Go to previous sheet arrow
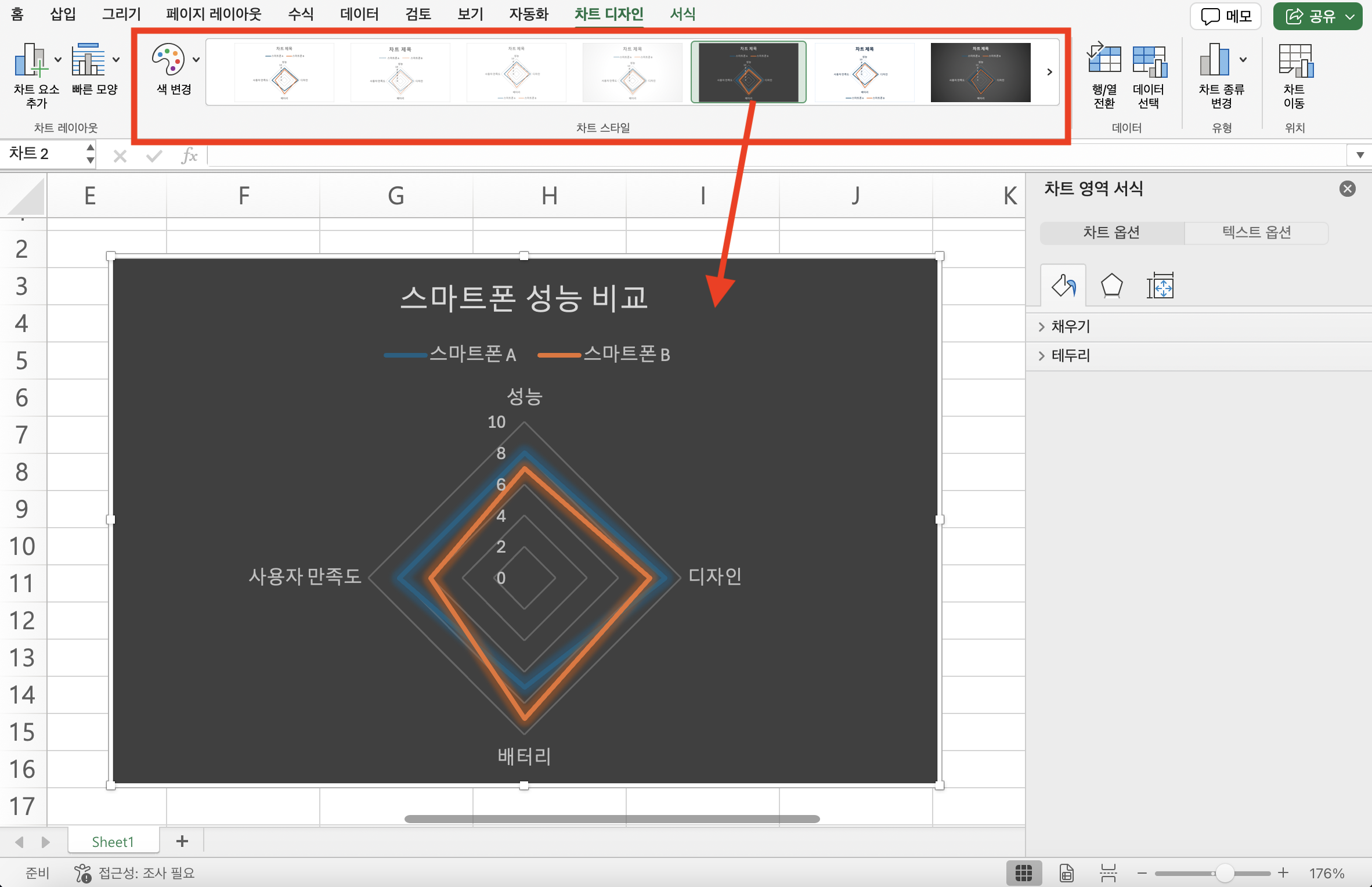The image size is (1372, 887). [x=19, y=842]
